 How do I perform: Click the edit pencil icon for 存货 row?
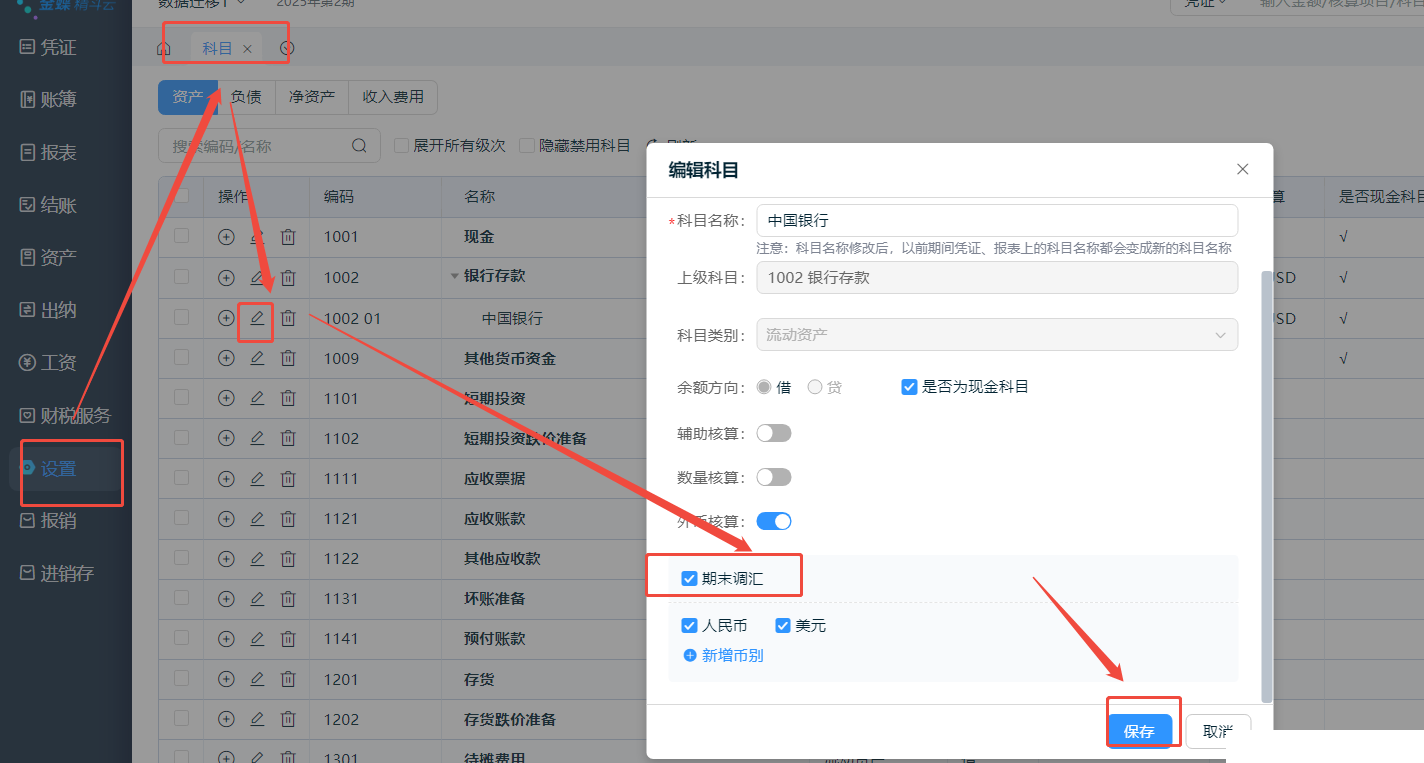[x=257, y=679]
